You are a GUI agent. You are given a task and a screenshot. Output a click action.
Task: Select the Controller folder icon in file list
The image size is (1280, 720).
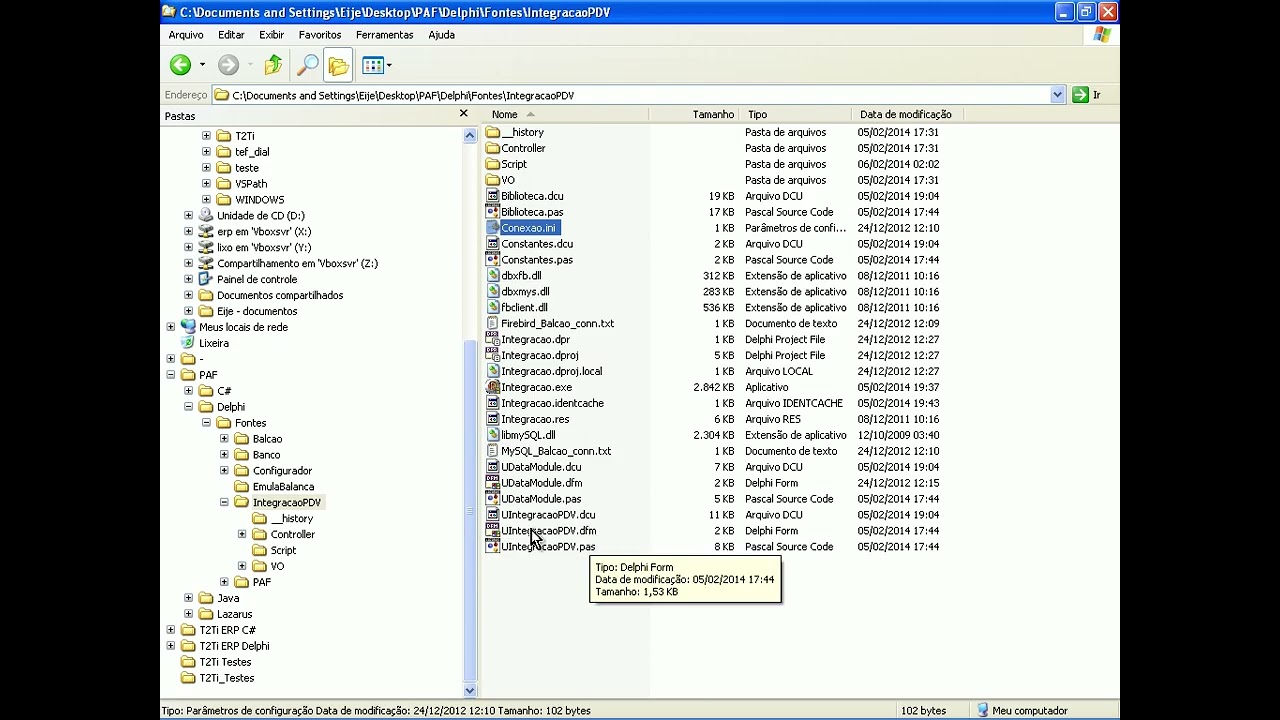pos(492,148)
